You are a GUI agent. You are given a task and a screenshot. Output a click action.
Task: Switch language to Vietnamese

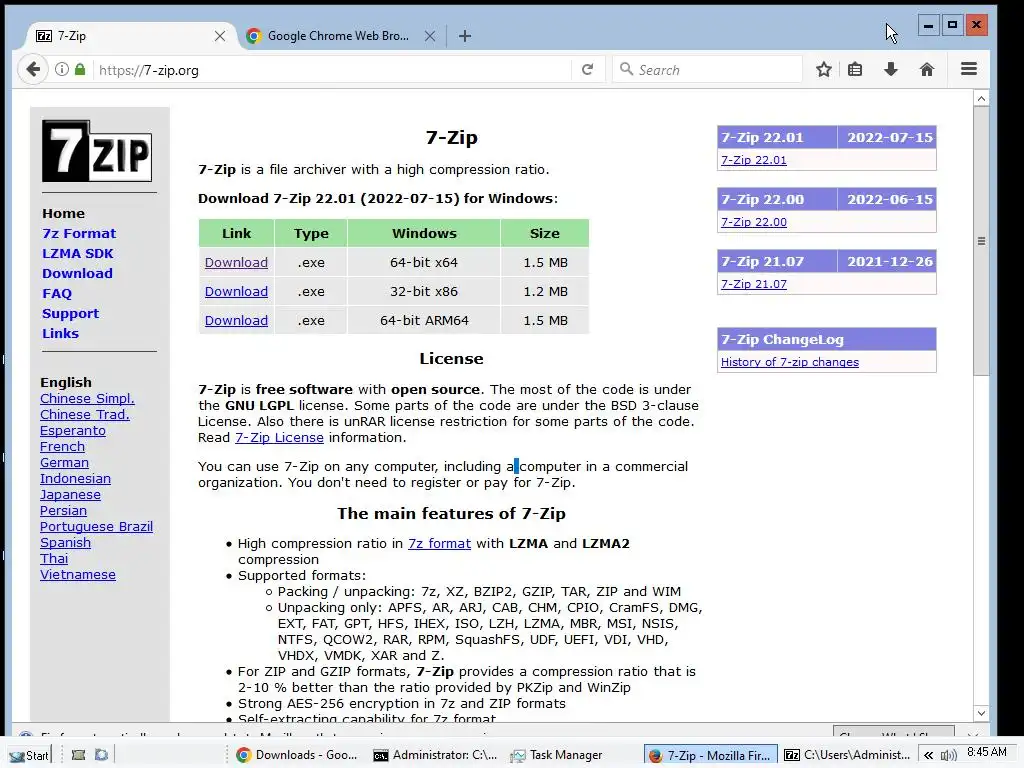click(78, 575)
